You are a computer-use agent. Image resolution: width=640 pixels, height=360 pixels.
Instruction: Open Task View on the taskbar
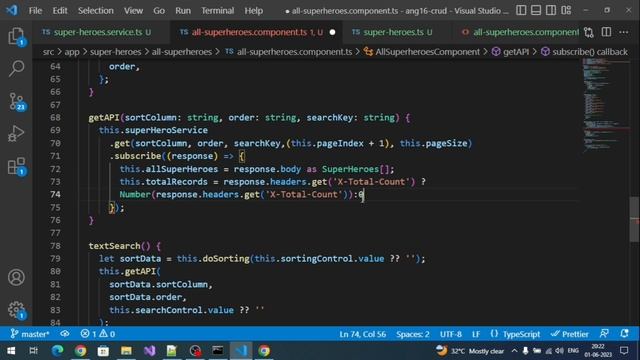pos(33,351)
